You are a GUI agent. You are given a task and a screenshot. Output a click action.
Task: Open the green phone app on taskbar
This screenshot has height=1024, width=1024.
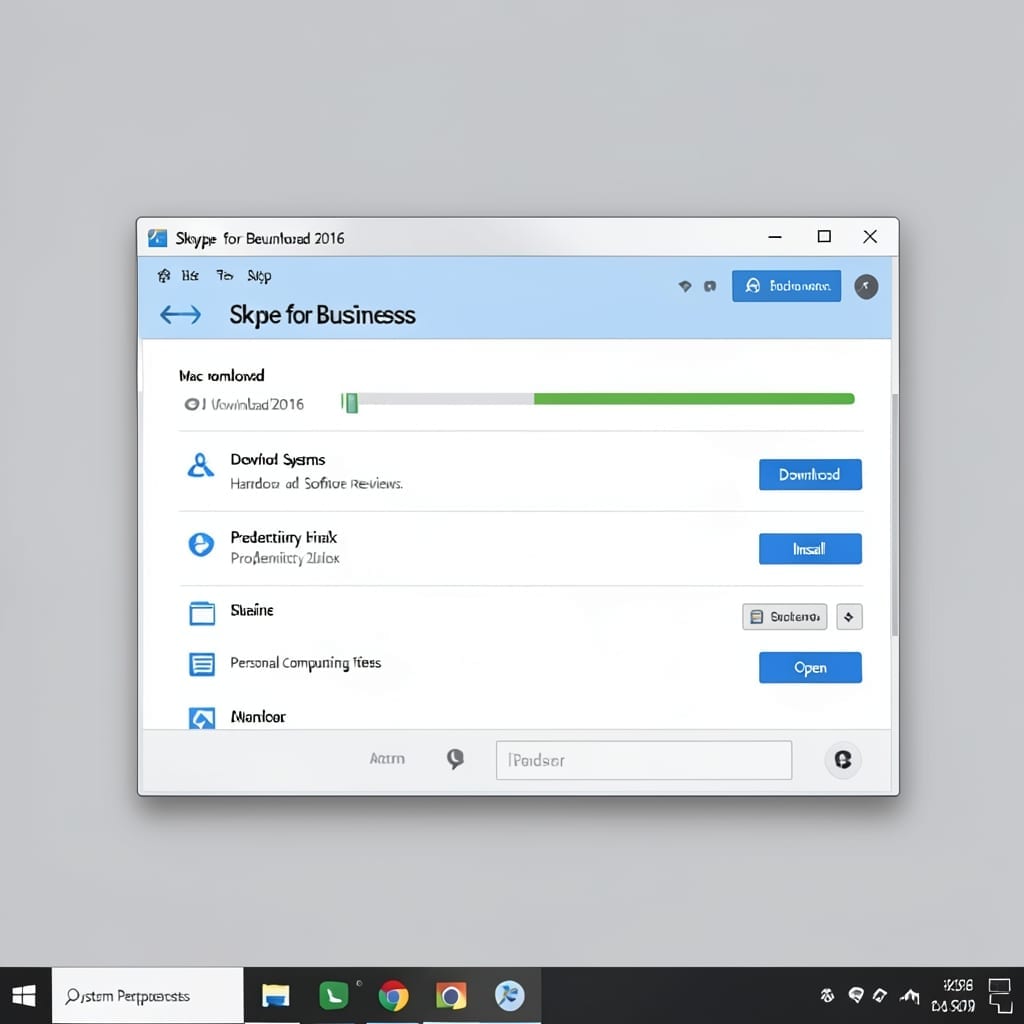click(x=334, y=996)
